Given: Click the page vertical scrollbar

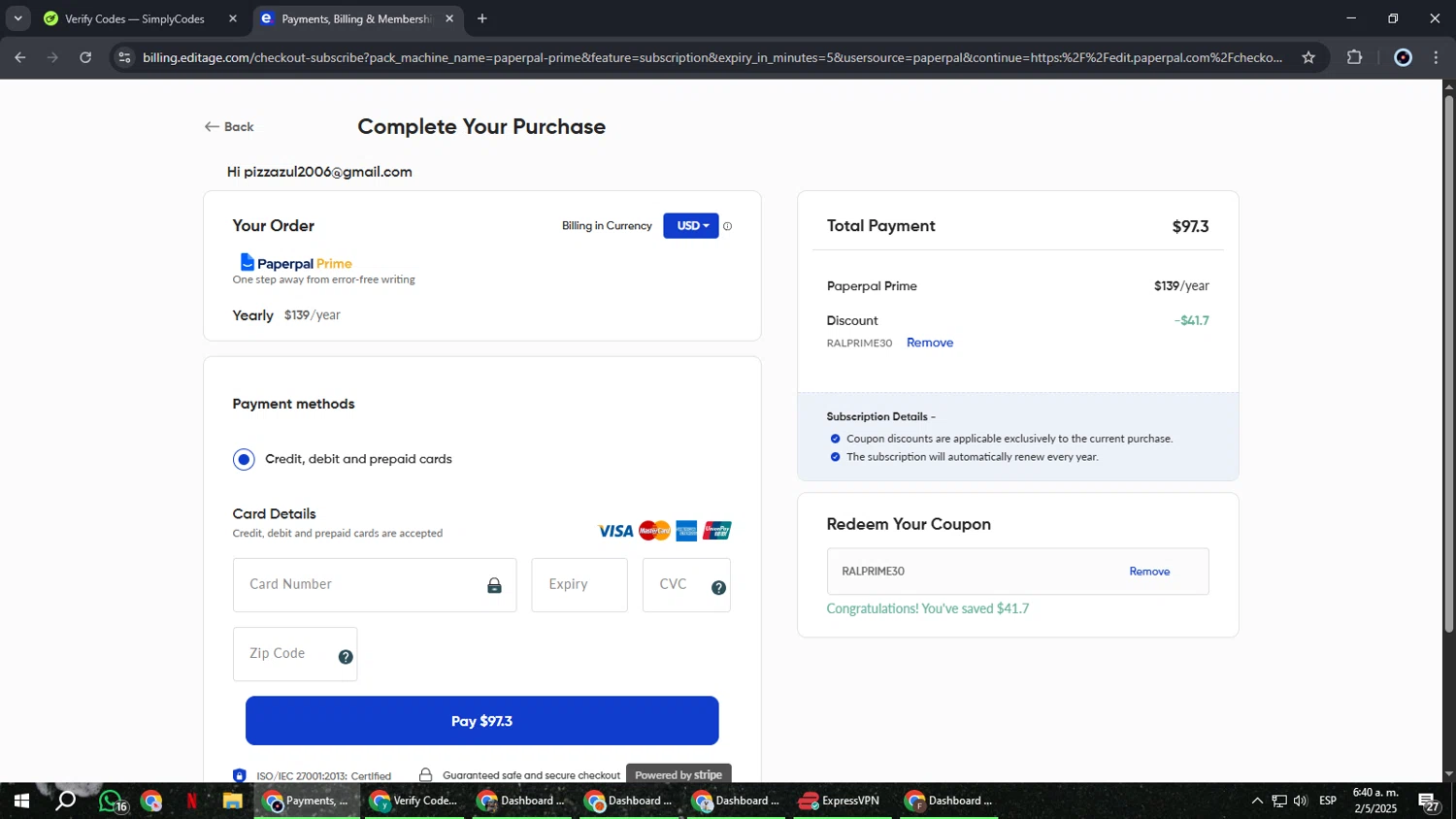Looking at the screenshot, I should click(x=1449, y=364).
